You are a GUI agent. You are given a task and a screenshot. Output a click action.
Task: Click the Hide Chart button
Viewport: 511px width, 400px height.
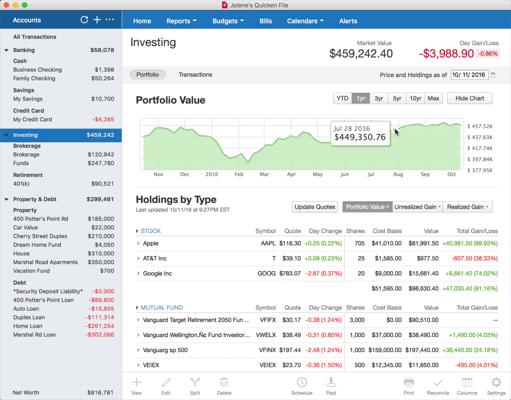coord(470,98)
